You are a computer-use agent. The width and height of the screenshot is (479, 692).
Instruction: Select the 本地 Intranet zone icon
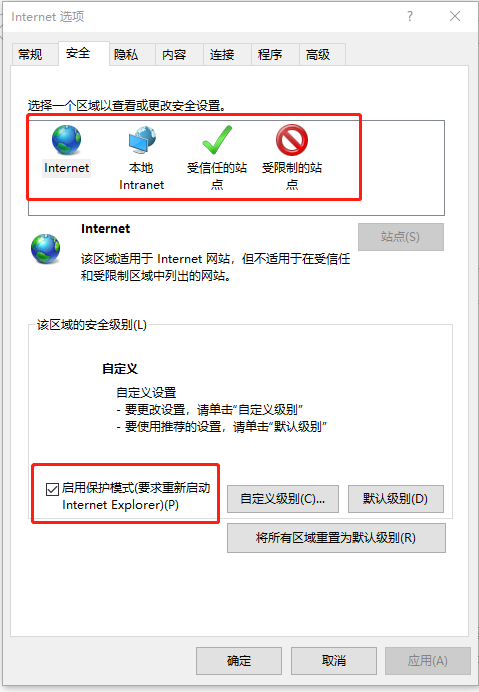point(142,140)
